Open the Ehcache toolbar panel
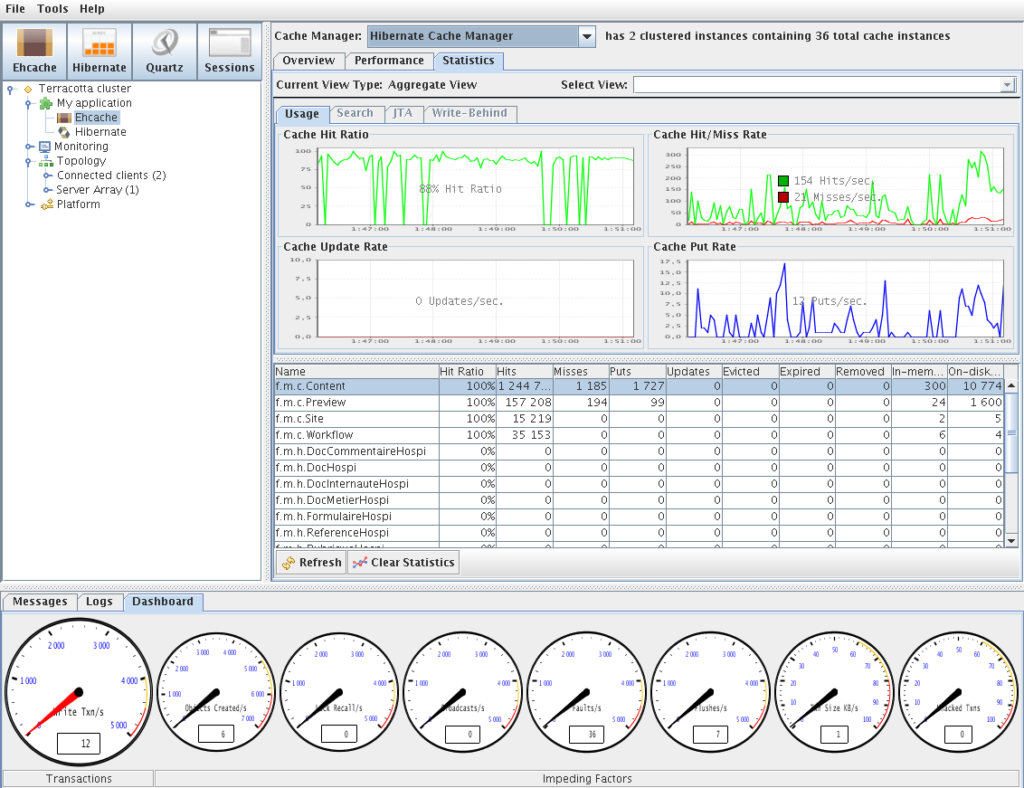 [x=35, y=52]
